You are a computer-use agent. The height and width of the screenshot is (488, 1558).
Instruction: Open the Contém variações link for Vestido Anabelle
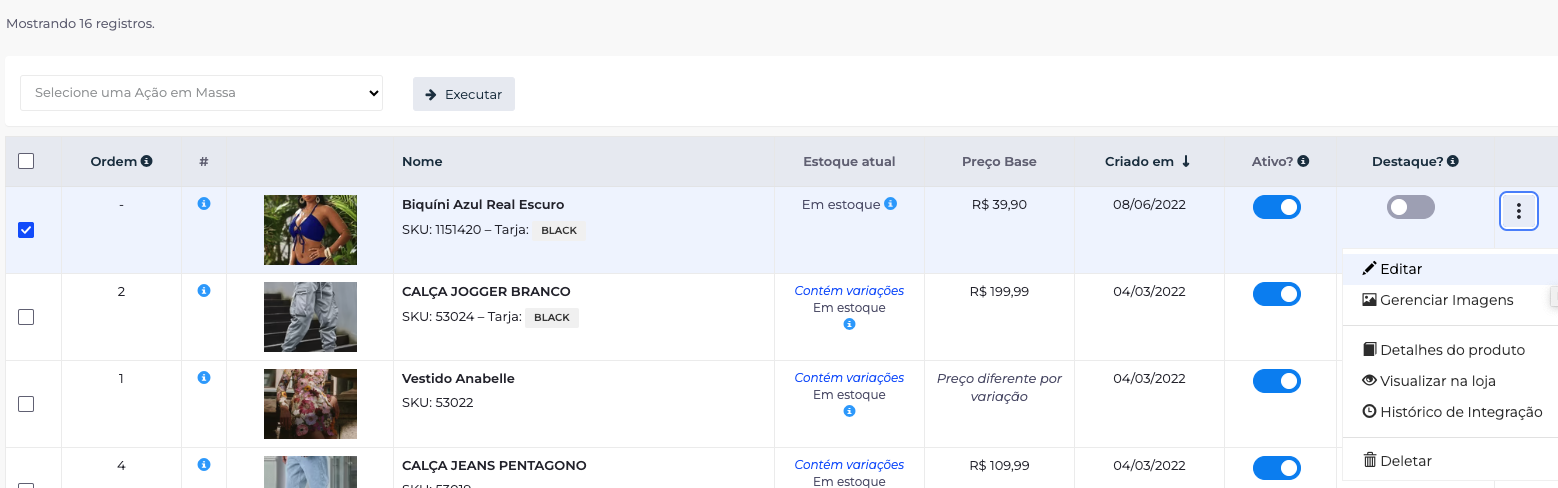click(849, 378)
